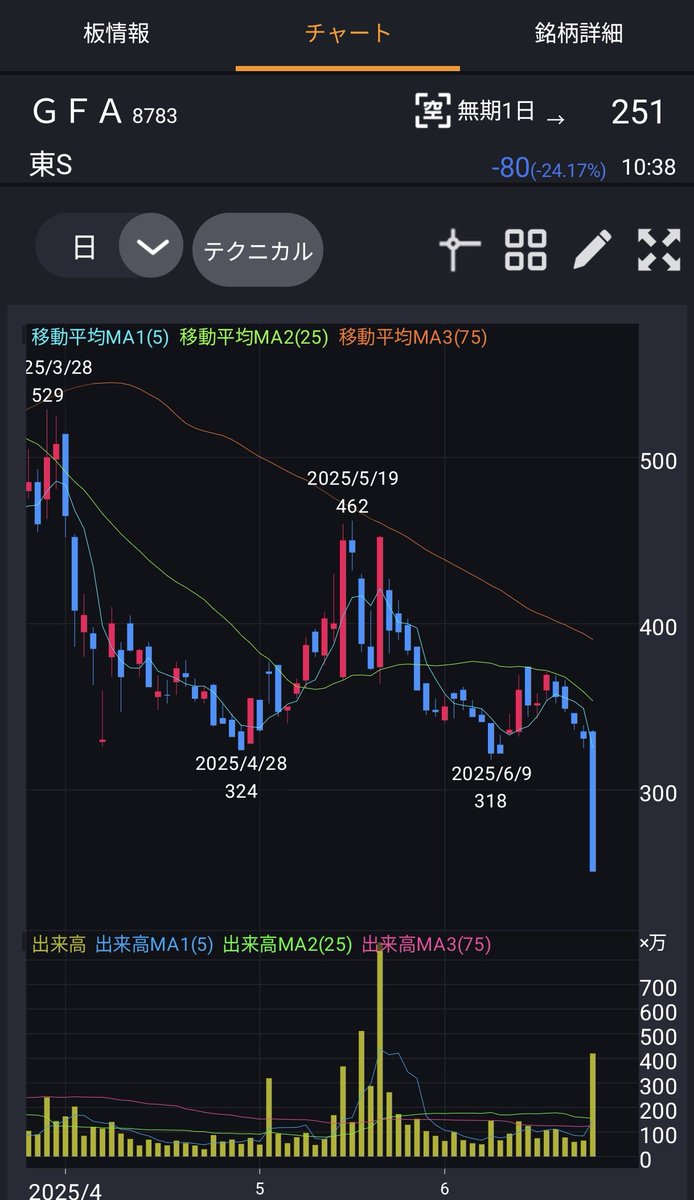The height and width of the screenshot is (1200, 694).
Task: Click the 25/3/28 high date label
Action: [x=59, y=367]
